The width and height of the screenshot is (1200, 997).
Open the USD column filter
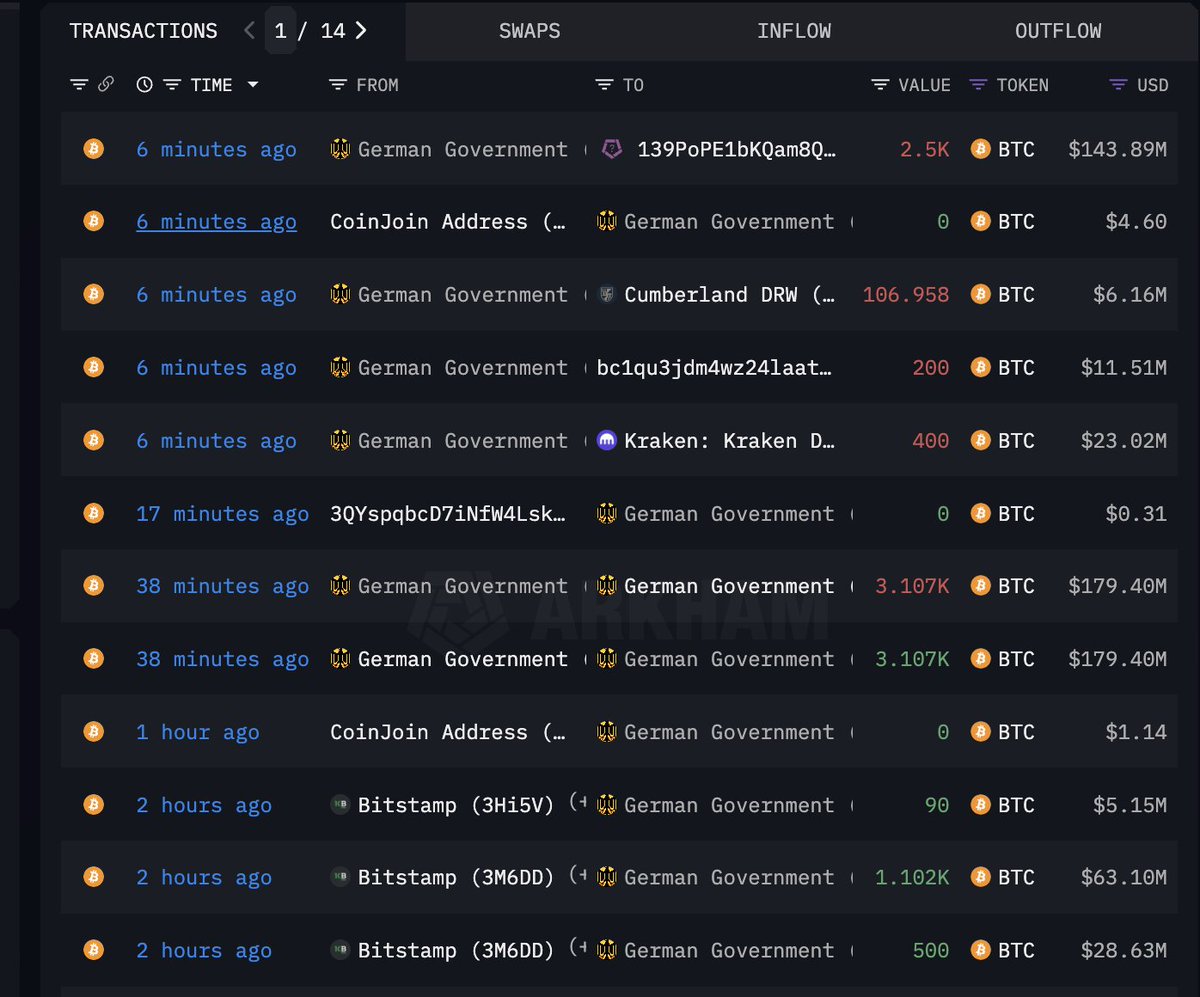coord(1118,85)
